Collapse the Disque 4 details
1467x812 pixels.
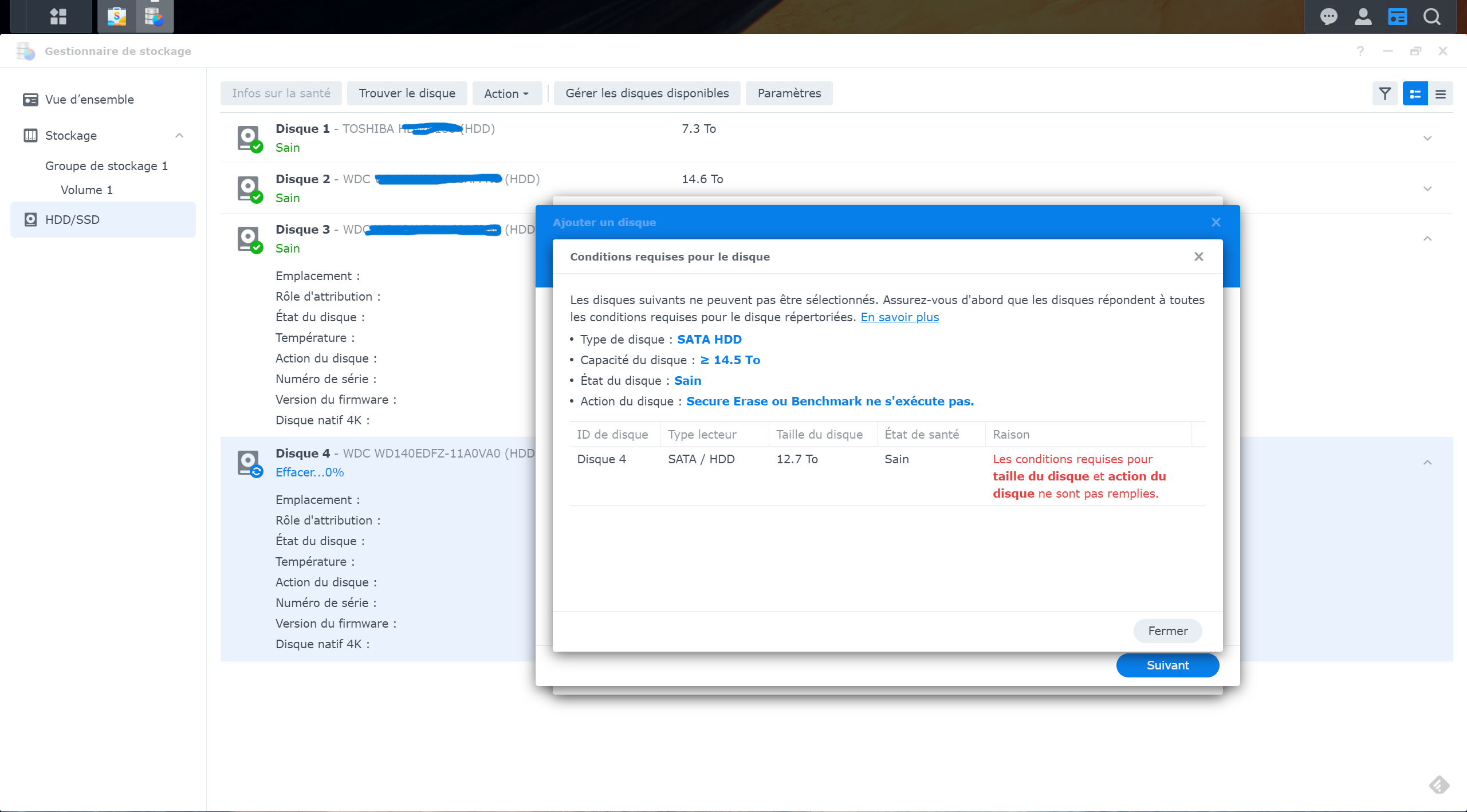click(x=1427, y=462)
